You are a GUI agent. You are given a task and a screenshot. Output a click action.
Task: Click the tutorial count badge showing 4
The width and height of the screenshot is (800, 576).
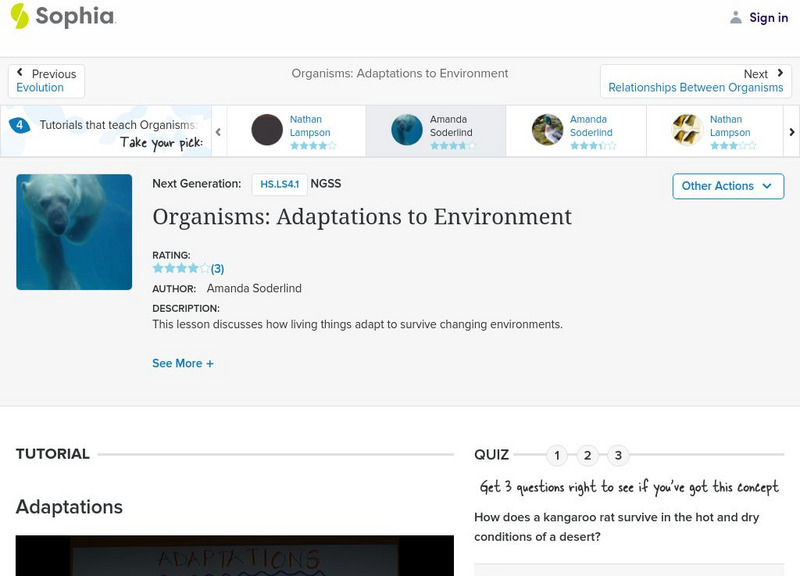click(19, 125)
